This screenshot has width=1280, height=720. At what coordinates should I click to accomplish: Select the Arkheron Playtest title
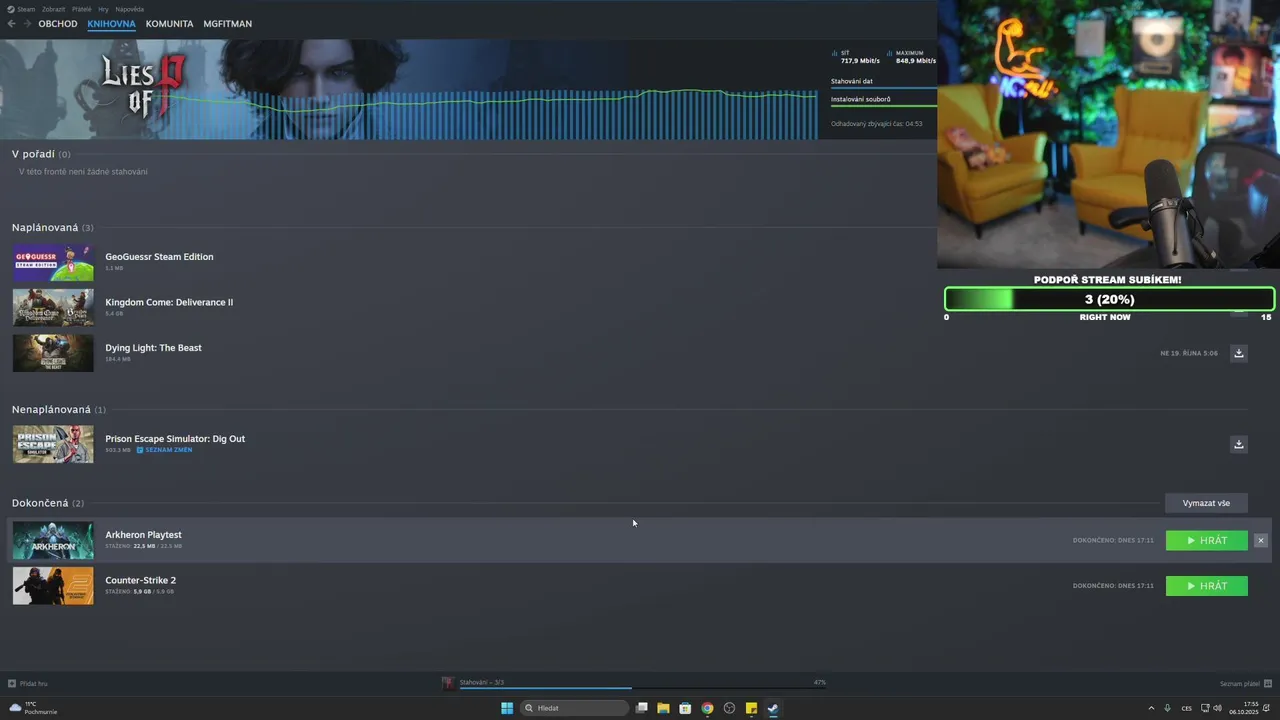pyautogui.click(x=143, y=535)
